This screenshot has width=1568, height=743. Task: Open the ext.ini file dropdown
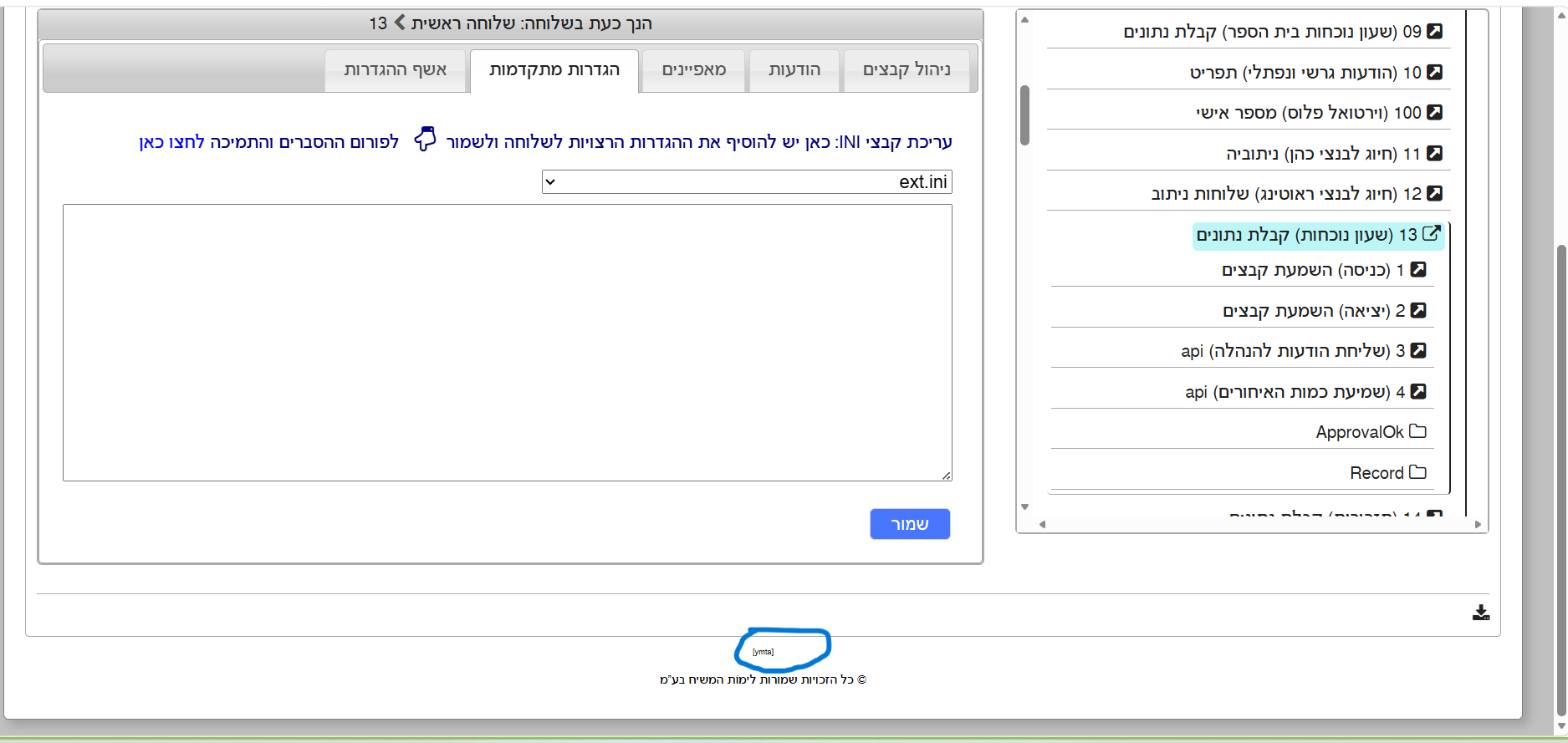coord(747,181)
